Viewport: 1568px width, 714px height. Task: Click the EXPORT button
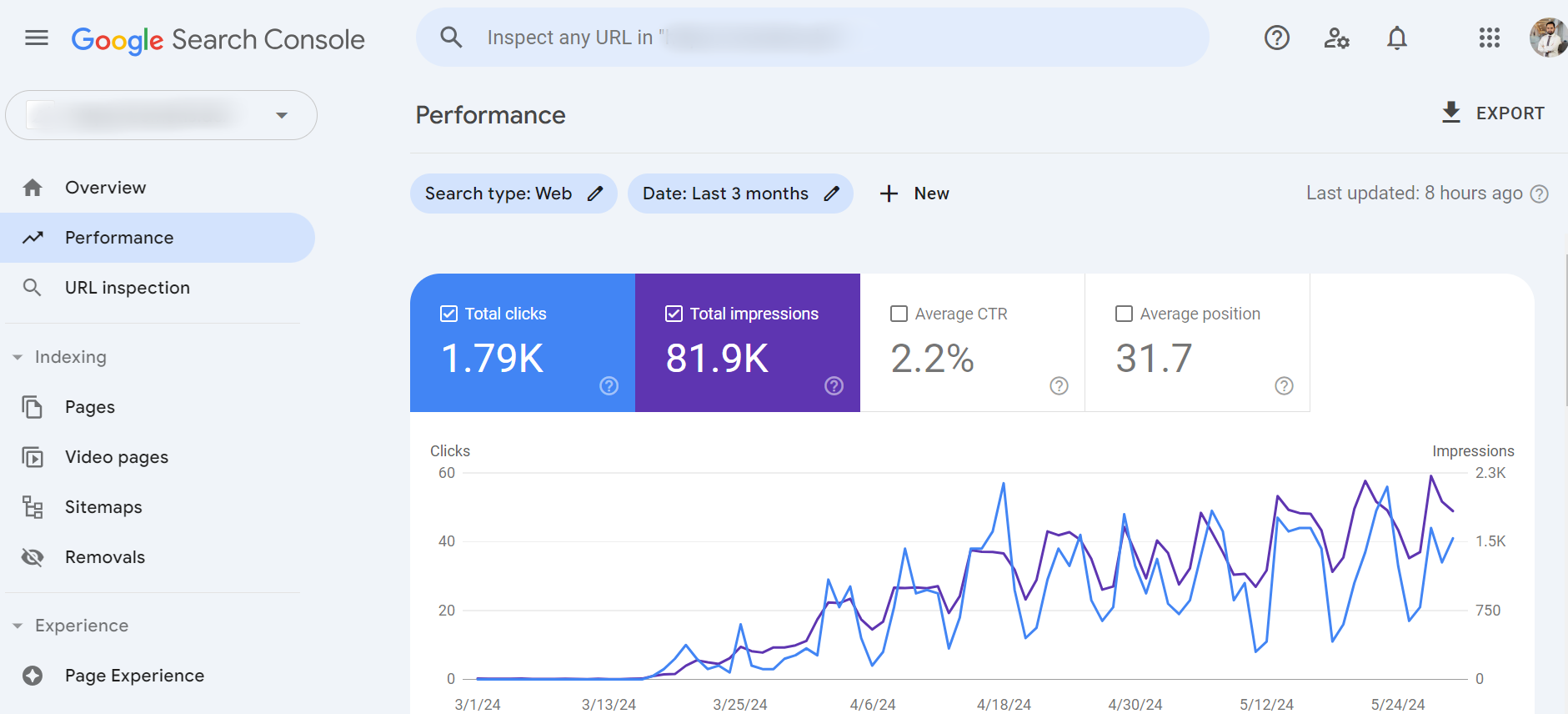point(1493,113)
